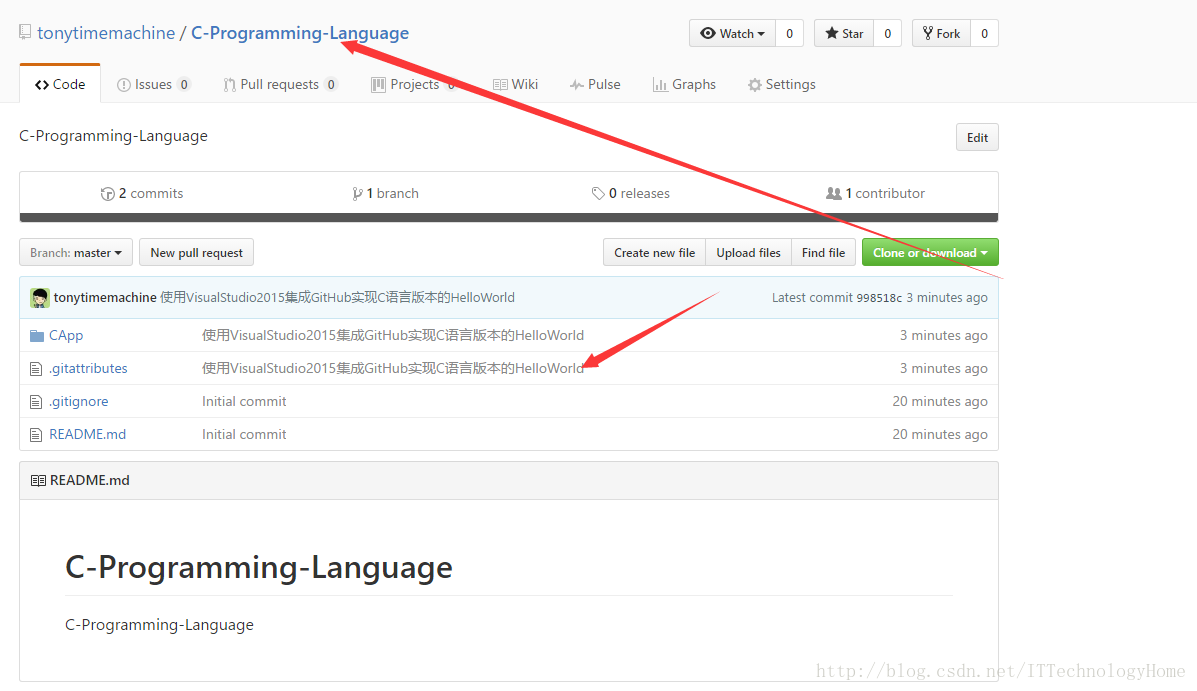Screen dimensions: 1197x691
Task: Click Find file button
Action: click(x=823, y=253)
